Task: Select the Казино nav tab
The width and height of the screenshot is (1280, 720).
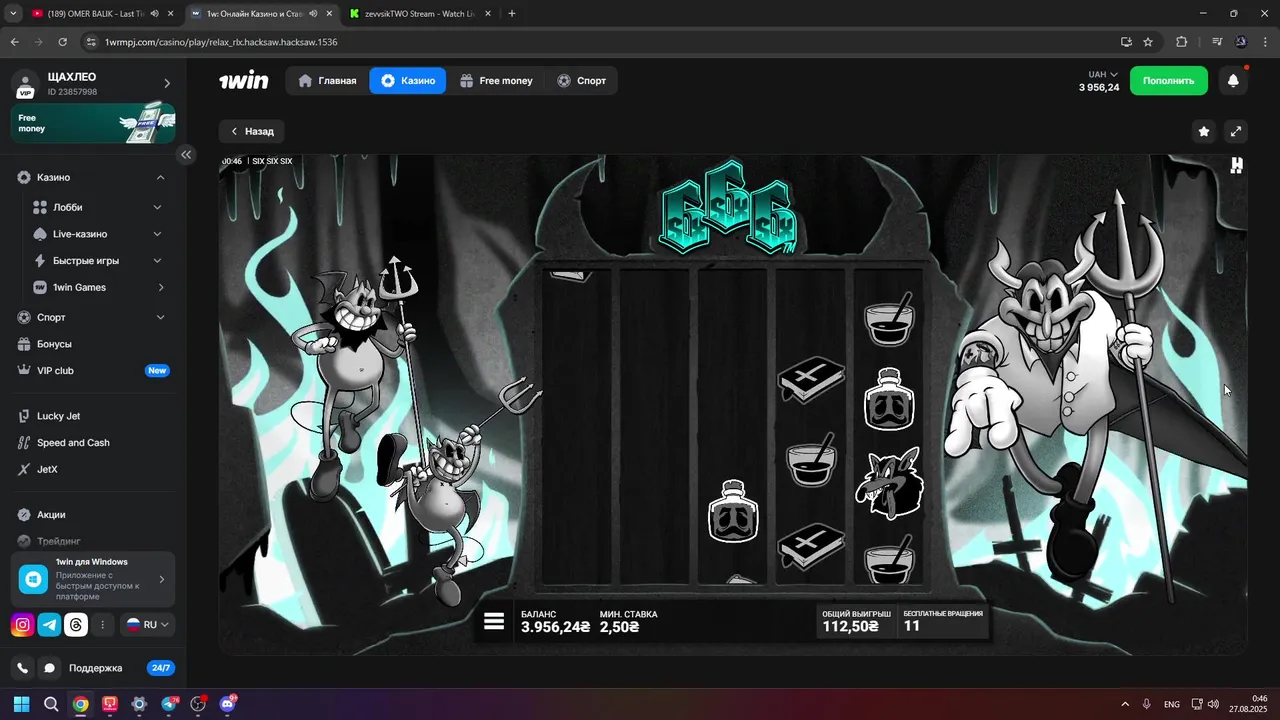Action: click(x=408, y=81)
